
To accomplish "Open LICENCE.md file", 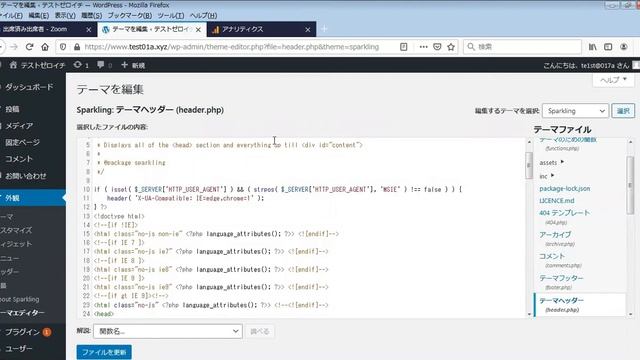I will point(557,200).
